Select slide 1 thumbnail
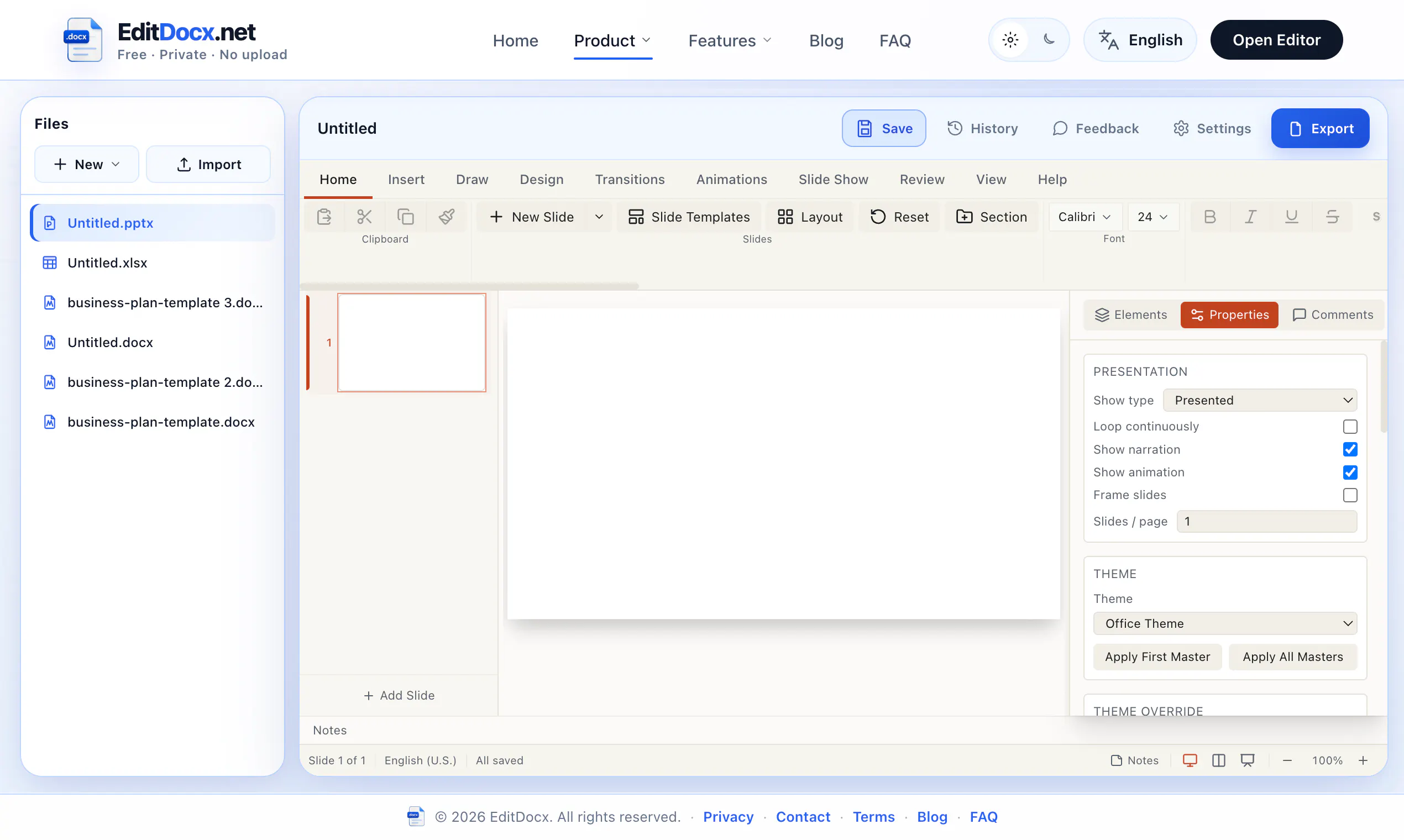The width and height of the screenshot is (1404, 840). click(x=412, y=342)
